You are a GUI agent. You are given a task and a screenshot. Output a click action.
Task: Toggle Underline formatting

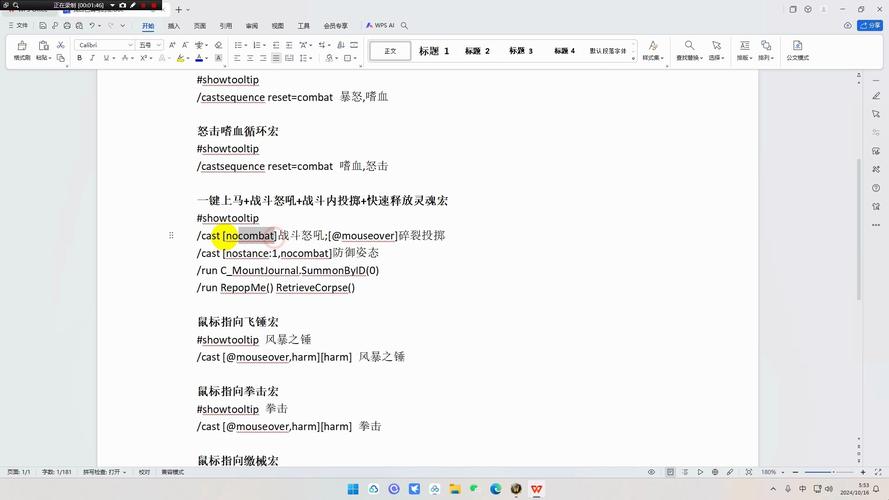[106, 58]
